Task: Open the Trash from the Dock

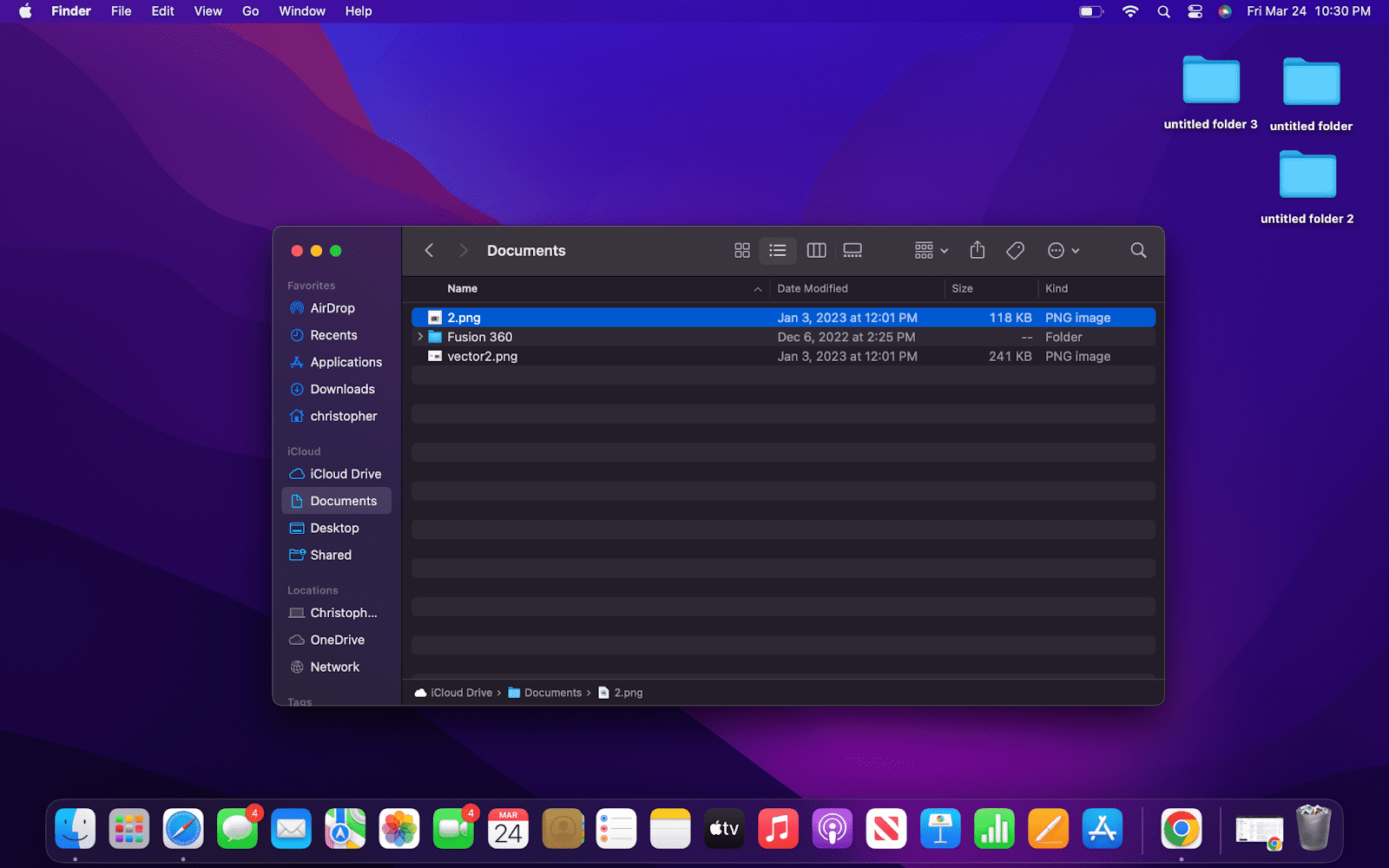Action: 1313,828
